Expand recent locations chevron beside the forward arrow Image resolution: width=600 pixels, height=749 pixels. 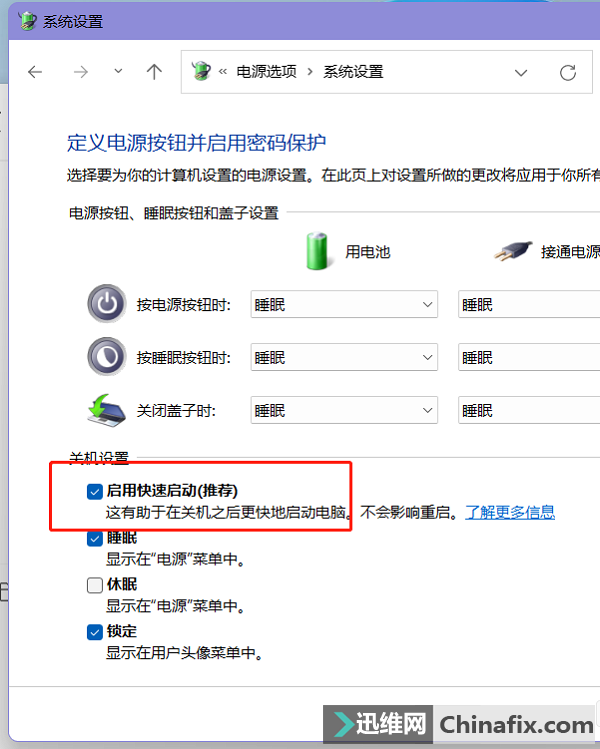(x=119, y=72)
